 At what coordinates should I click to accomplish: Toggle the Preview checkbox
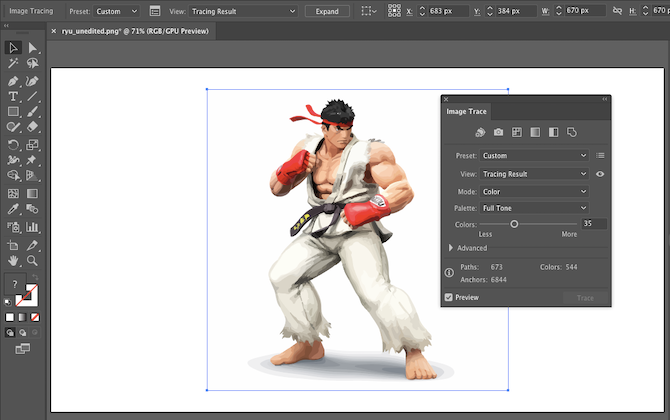pyautogui.click(x=449, y=297)
